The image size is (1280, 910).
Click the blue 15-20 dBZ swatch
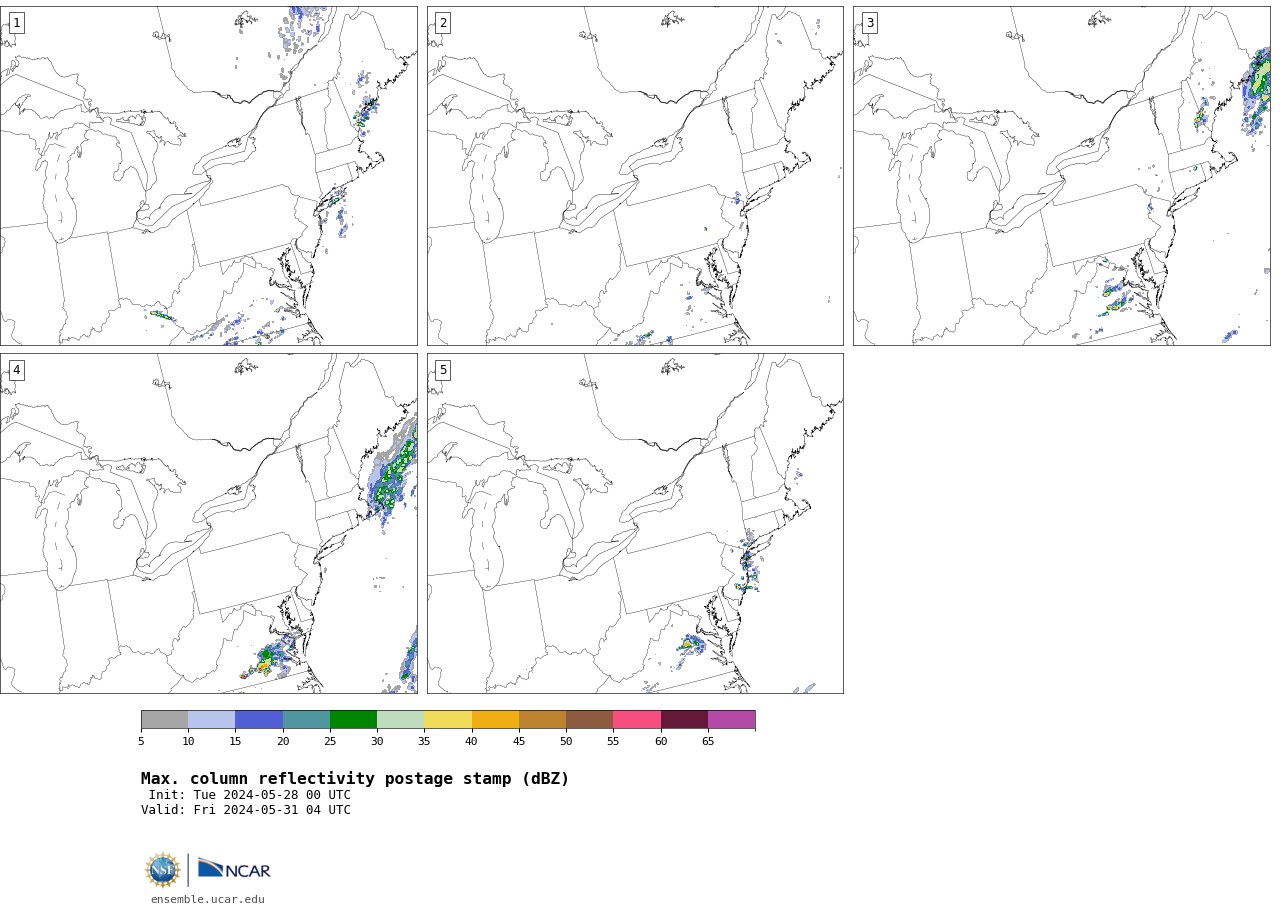(259, 720)
